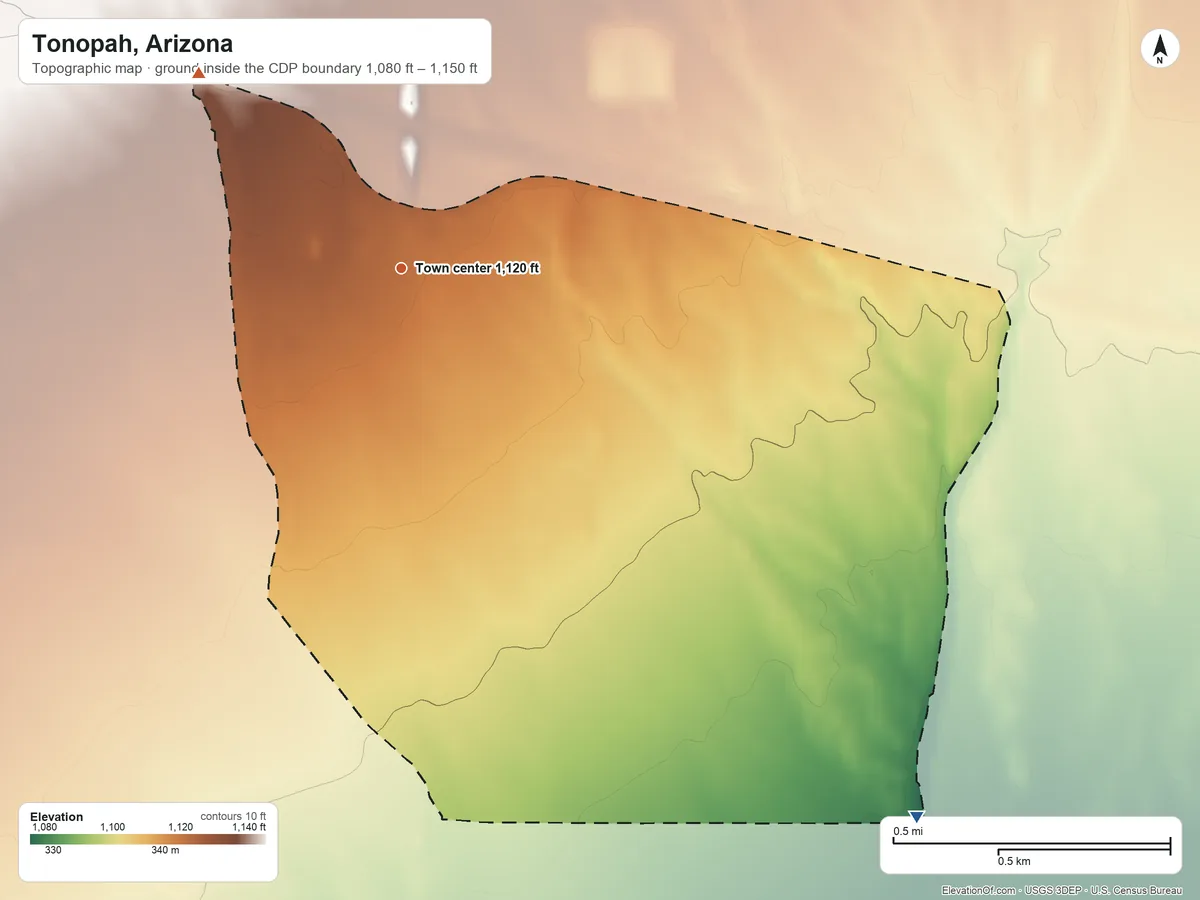Click the 'Elevation' legend heading

(x=57, y=817)
